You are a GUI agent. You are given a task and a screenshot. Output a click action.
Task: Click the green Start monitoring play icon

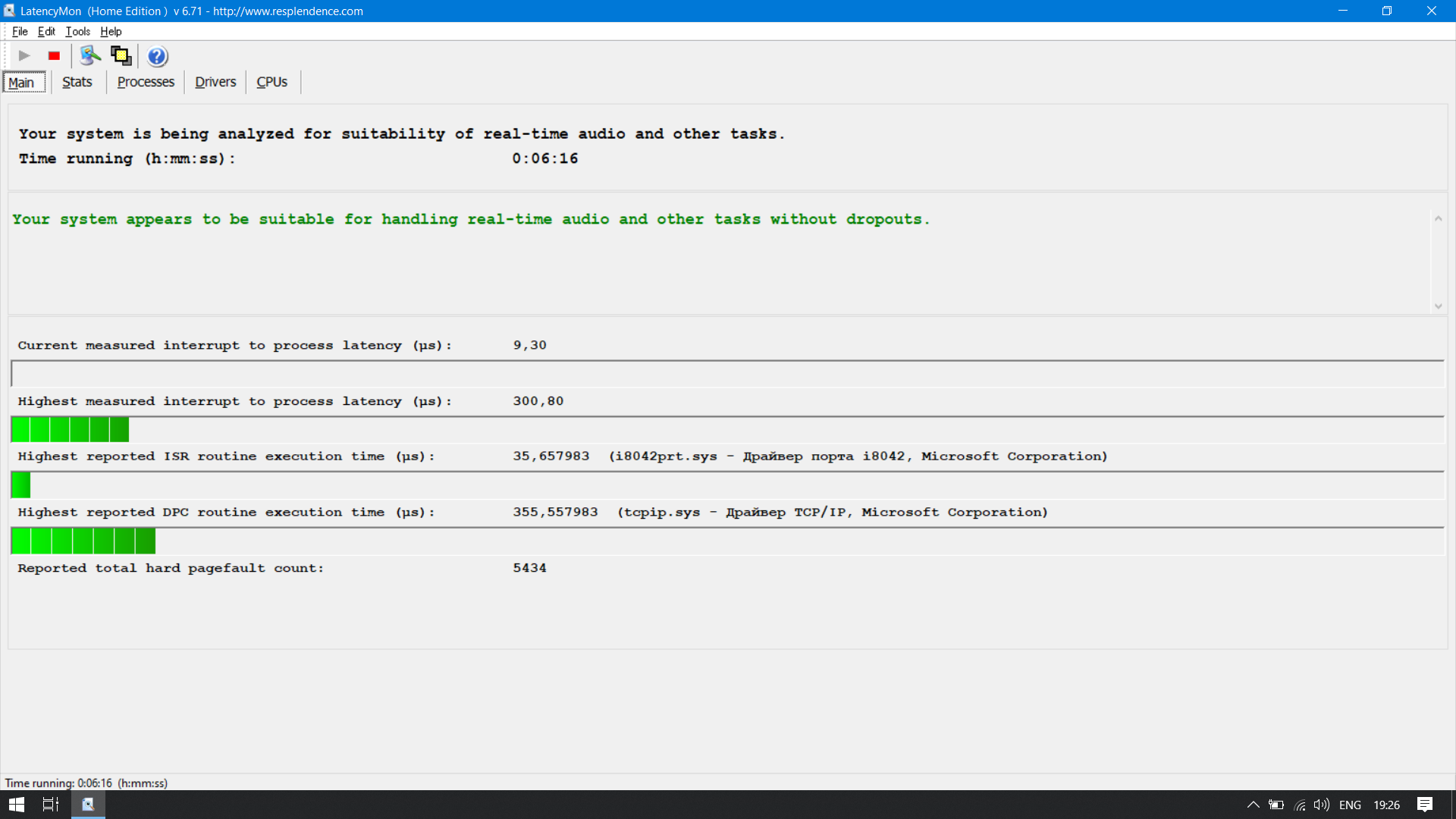point(24,55)
